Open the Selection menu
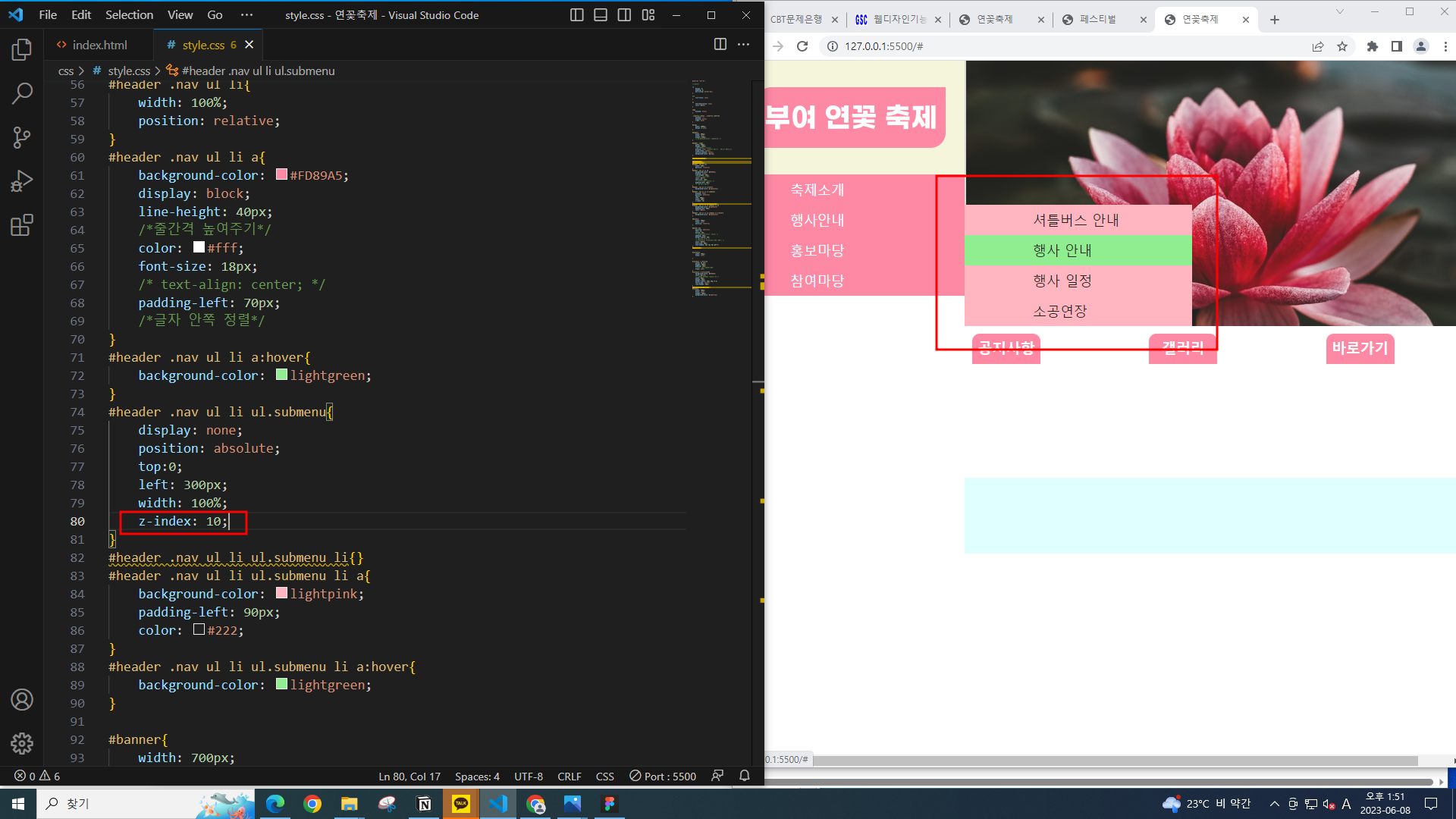The width and height of the screenshot is (1456, 819). [129, 15]
